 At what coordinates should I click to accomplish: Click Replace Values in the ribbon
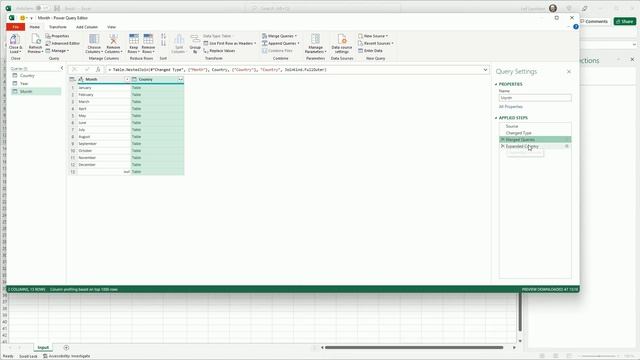[x=219, y=51]
